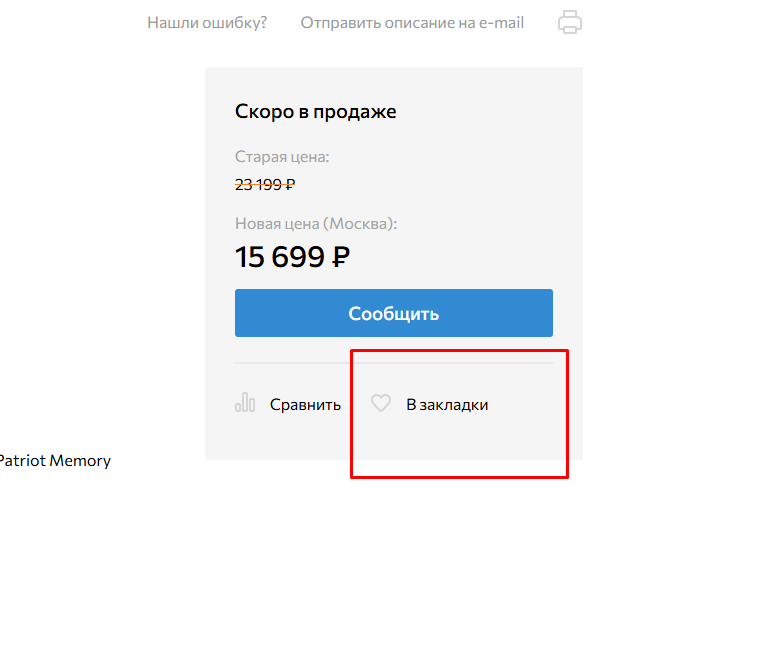Click the "Скоро в продаже" heading
Screen dimensions: 759x658
coord(316,111)
